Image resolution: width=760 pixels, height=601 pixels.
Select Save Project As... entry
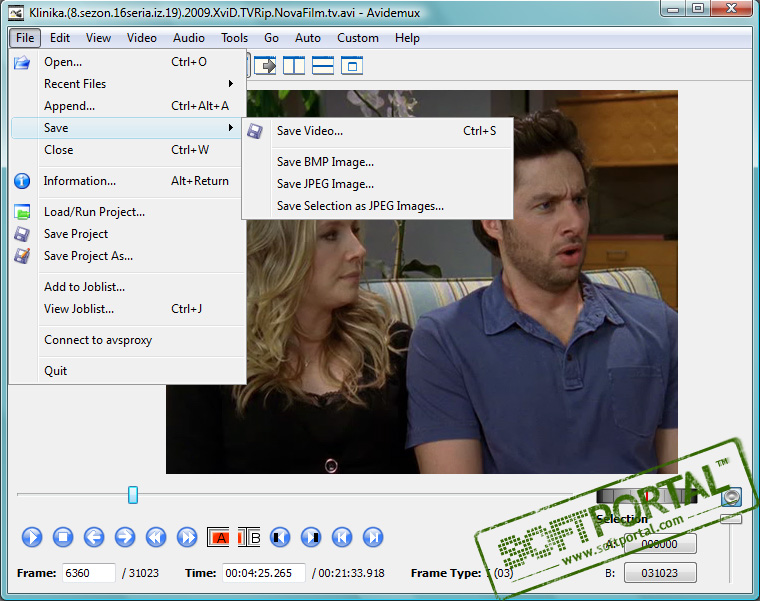[x=127, y=256]
